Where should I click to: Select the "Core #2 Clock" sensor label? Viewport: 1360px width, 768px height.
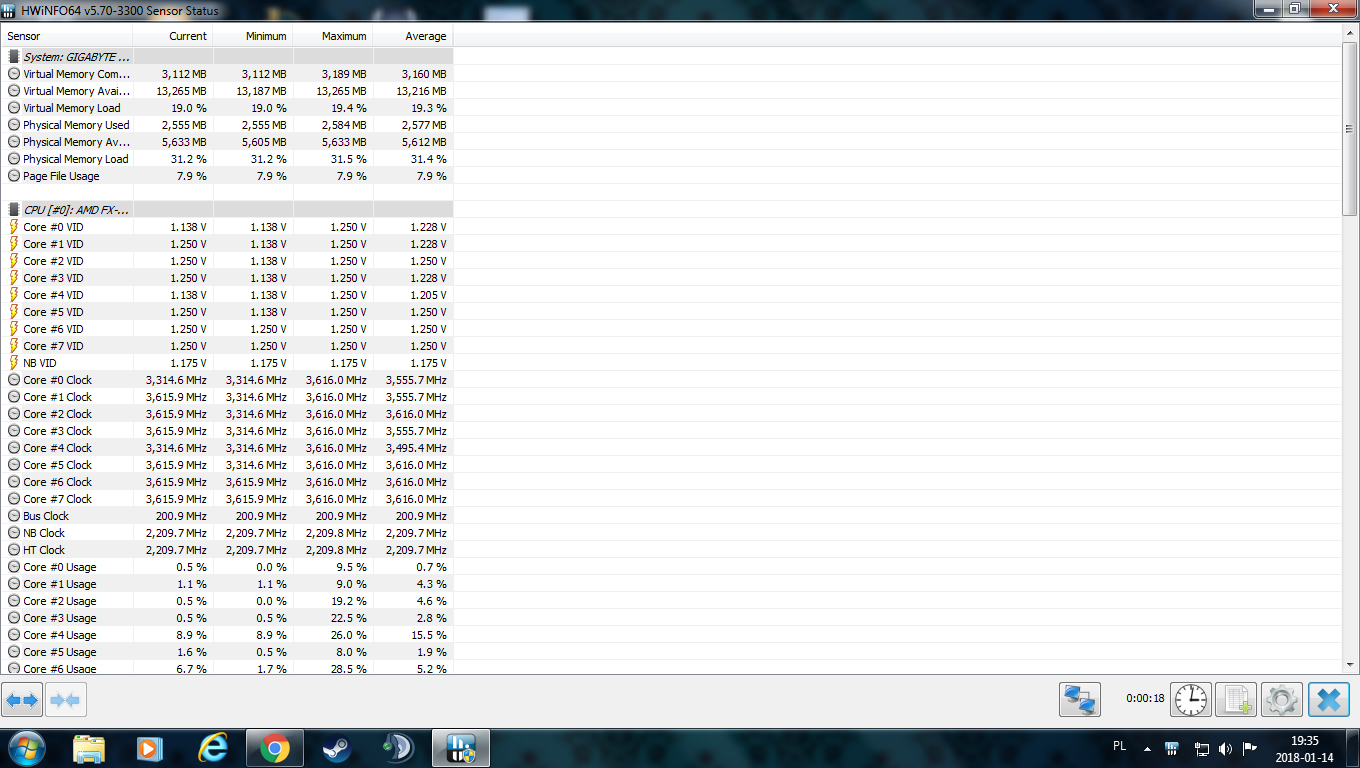point(57,414)
